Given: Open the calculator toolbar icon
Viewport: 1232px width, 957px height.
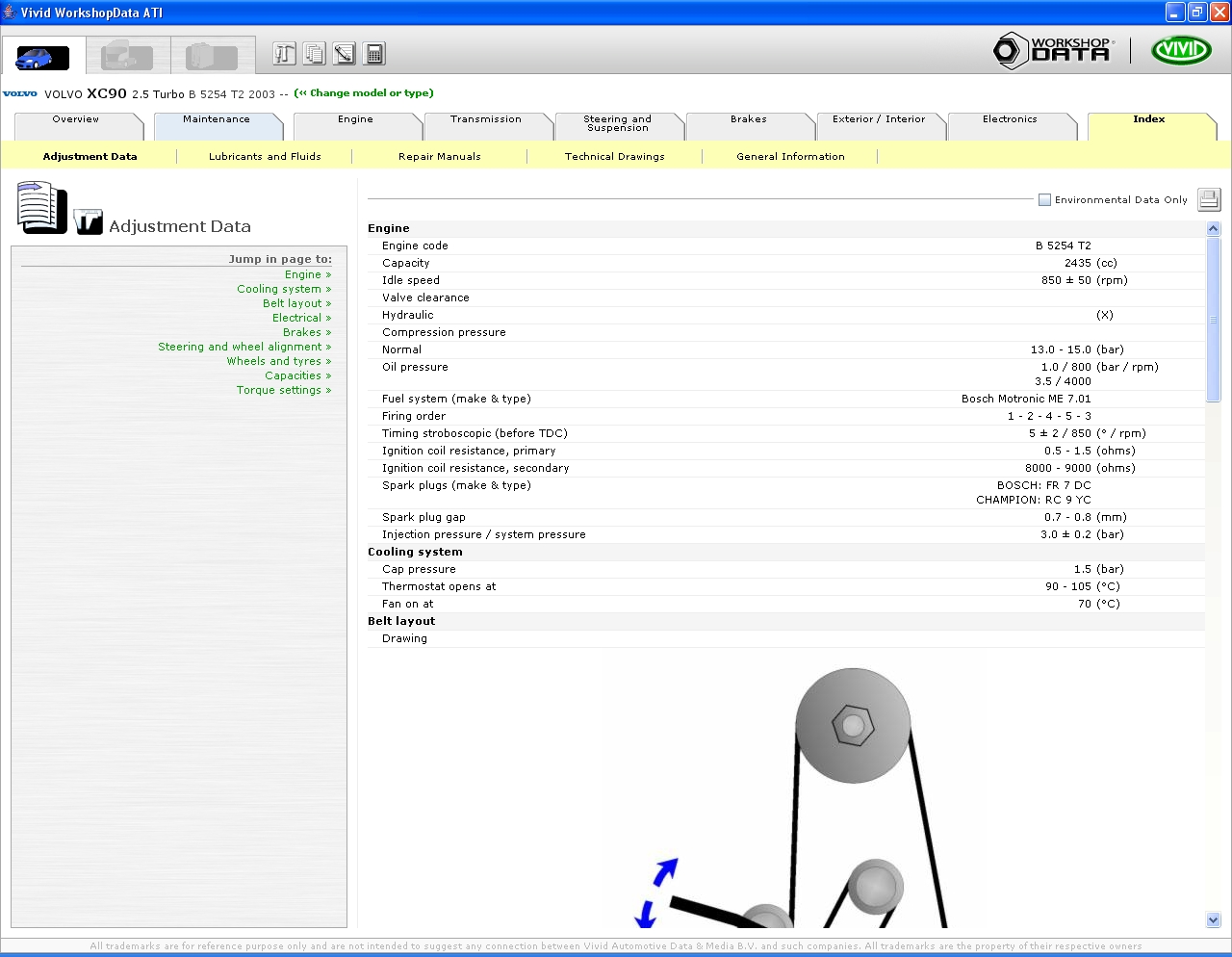Looking at the screenshot, I should [374, 54].
